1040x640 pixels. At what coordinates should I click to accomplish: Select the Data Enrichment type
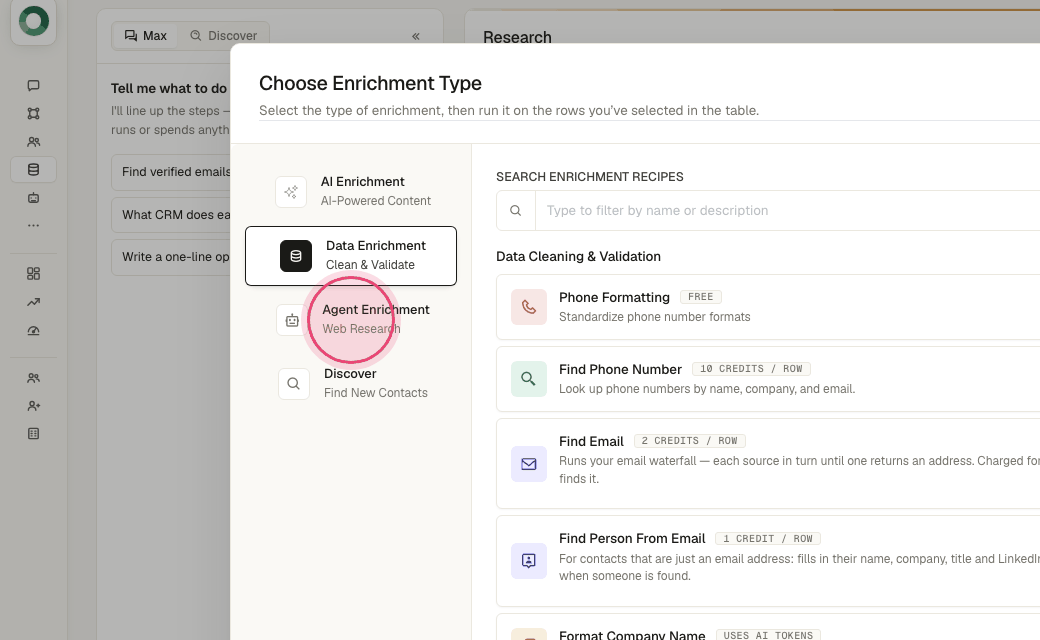351,256
